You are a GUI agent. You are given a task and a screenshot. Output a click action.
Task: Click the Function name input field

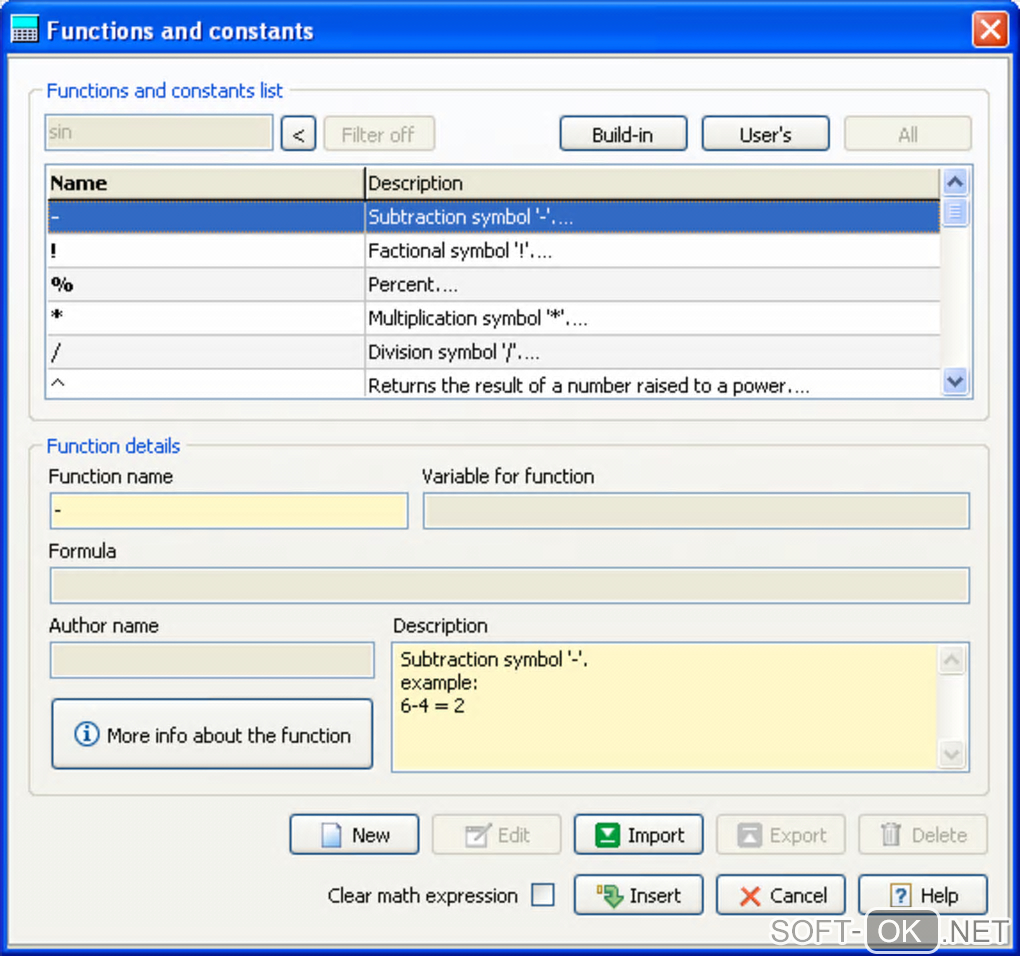click(x=229, y=511)
